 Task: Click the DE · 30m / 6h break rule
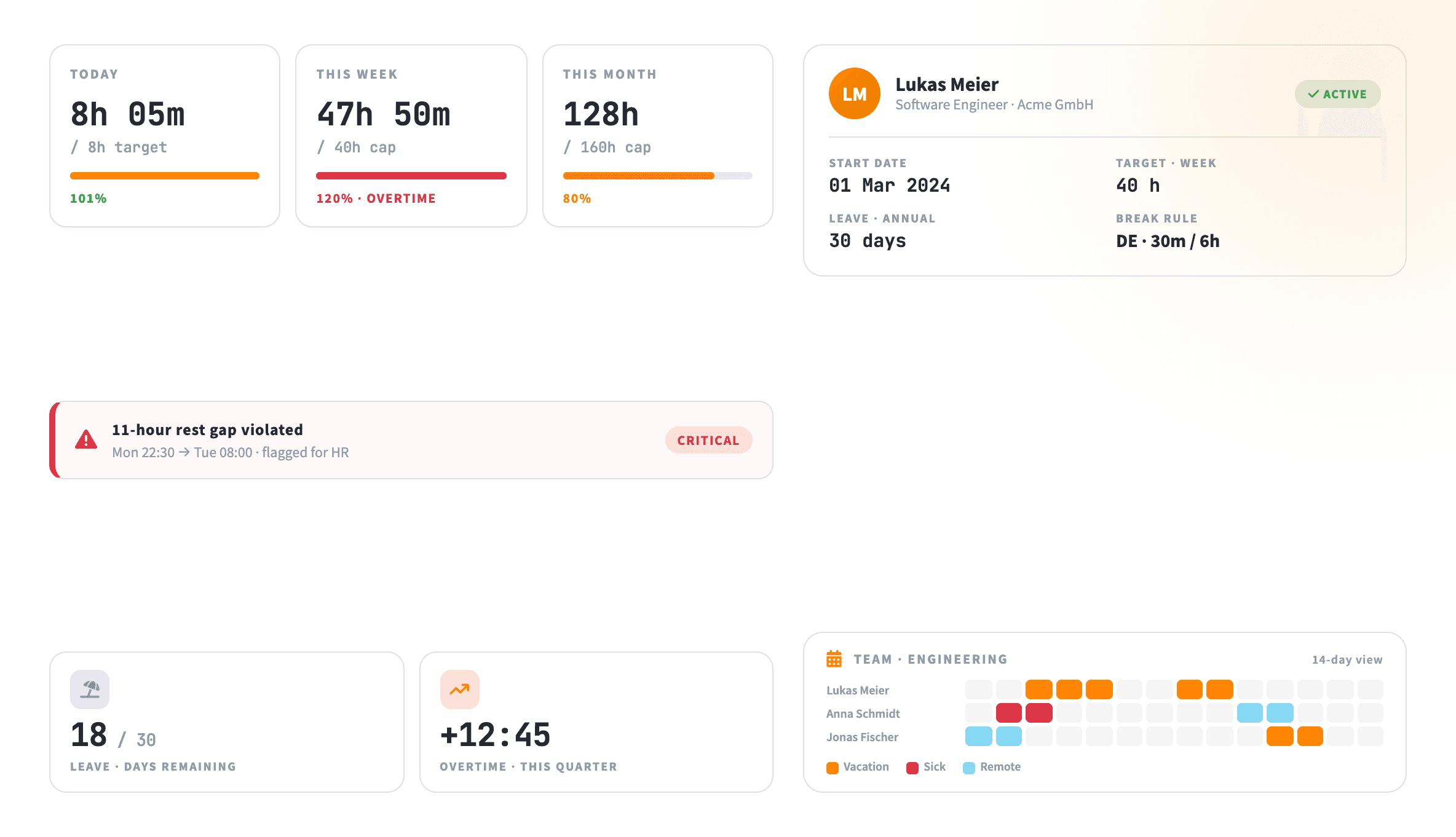click(1168, 241)
